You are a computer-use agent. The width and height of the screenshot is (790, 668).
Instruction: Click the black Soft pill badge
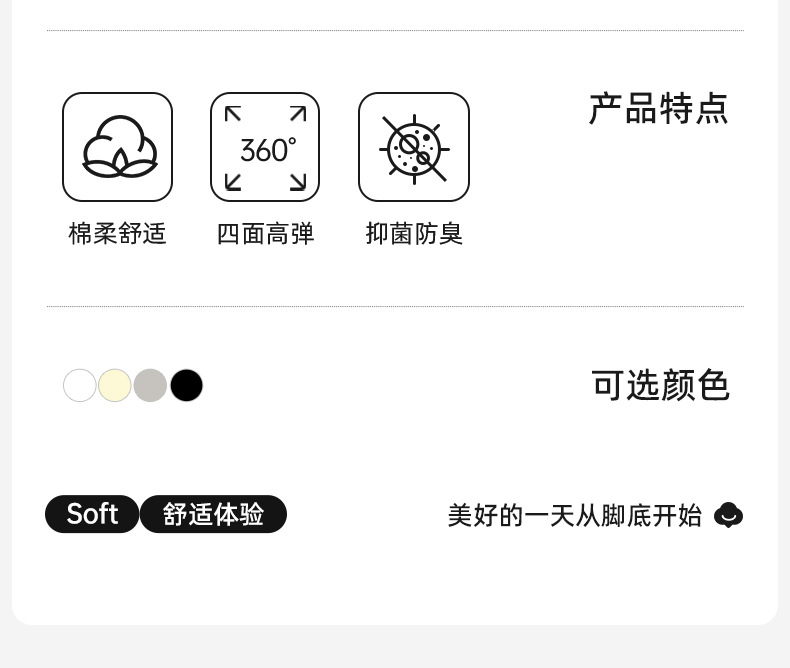pos(92,514)
